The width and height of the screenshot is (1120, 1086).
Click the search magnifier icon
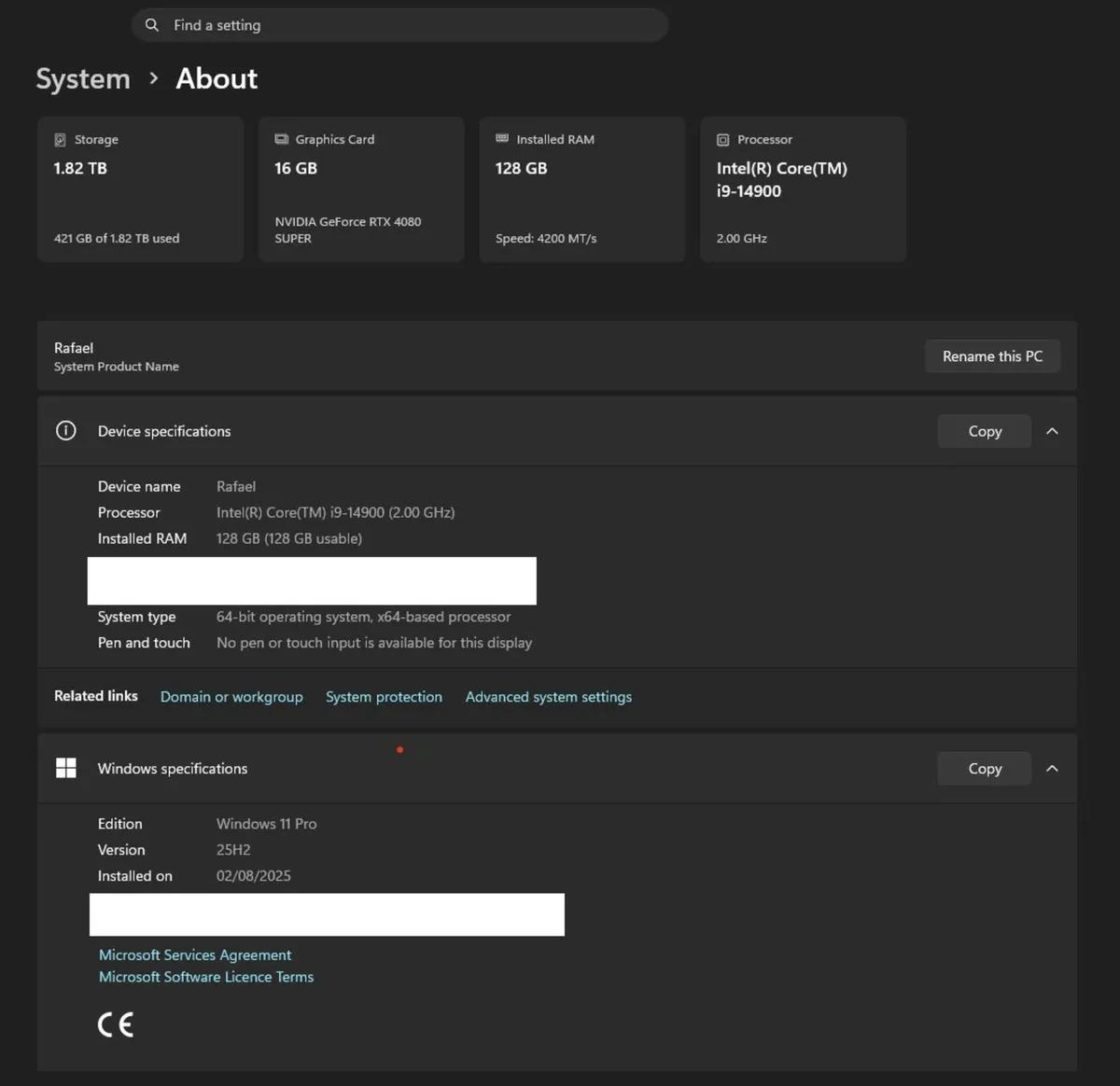[152, 25]
